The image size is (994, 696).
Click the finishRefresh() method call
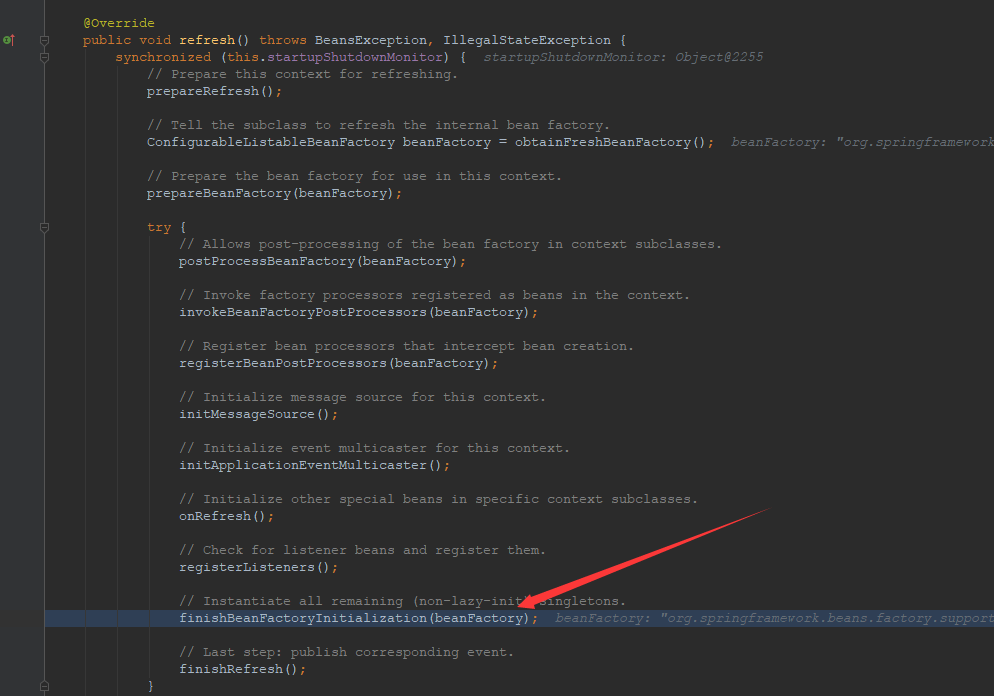242,669
